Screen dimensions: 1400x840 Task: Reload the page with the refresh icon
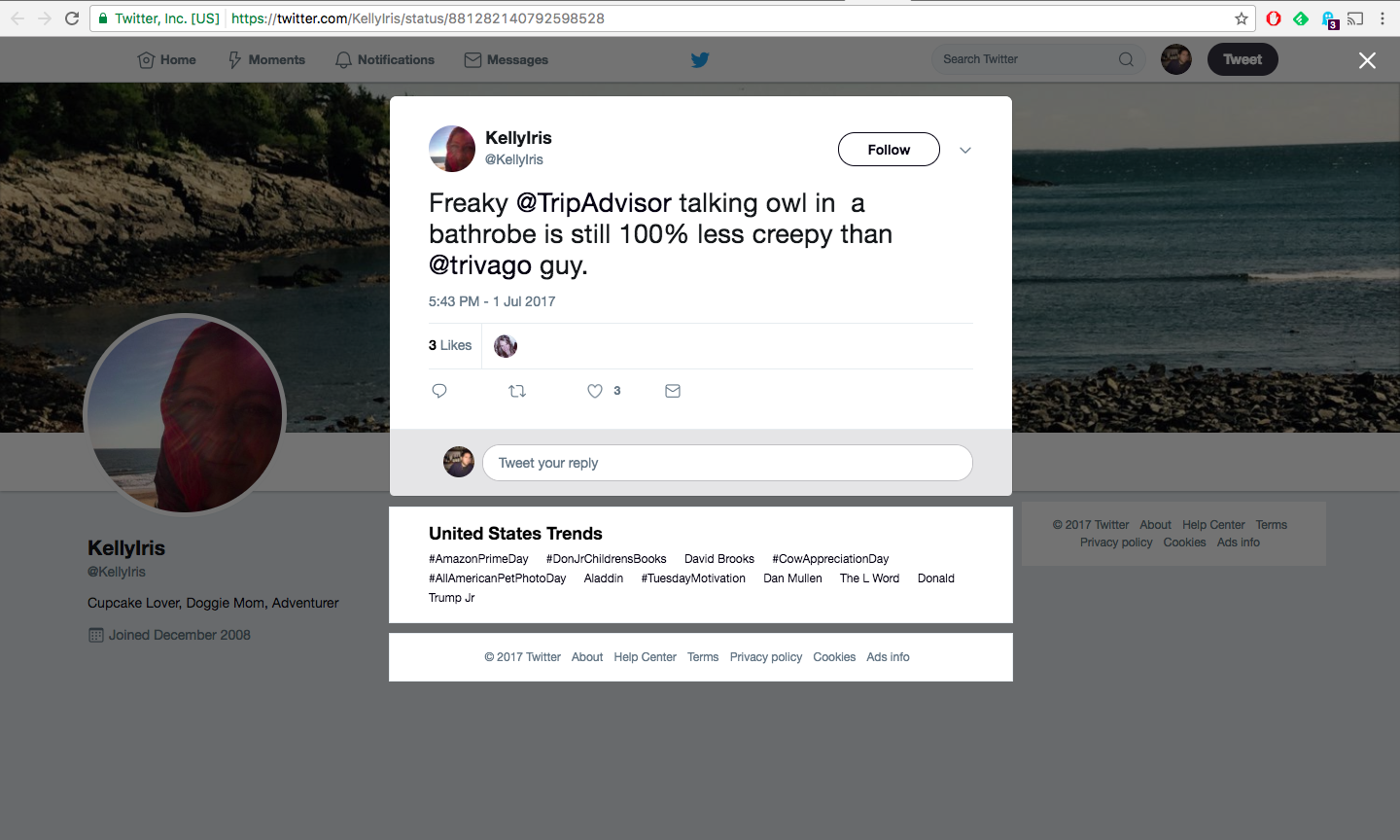point(72,18)
